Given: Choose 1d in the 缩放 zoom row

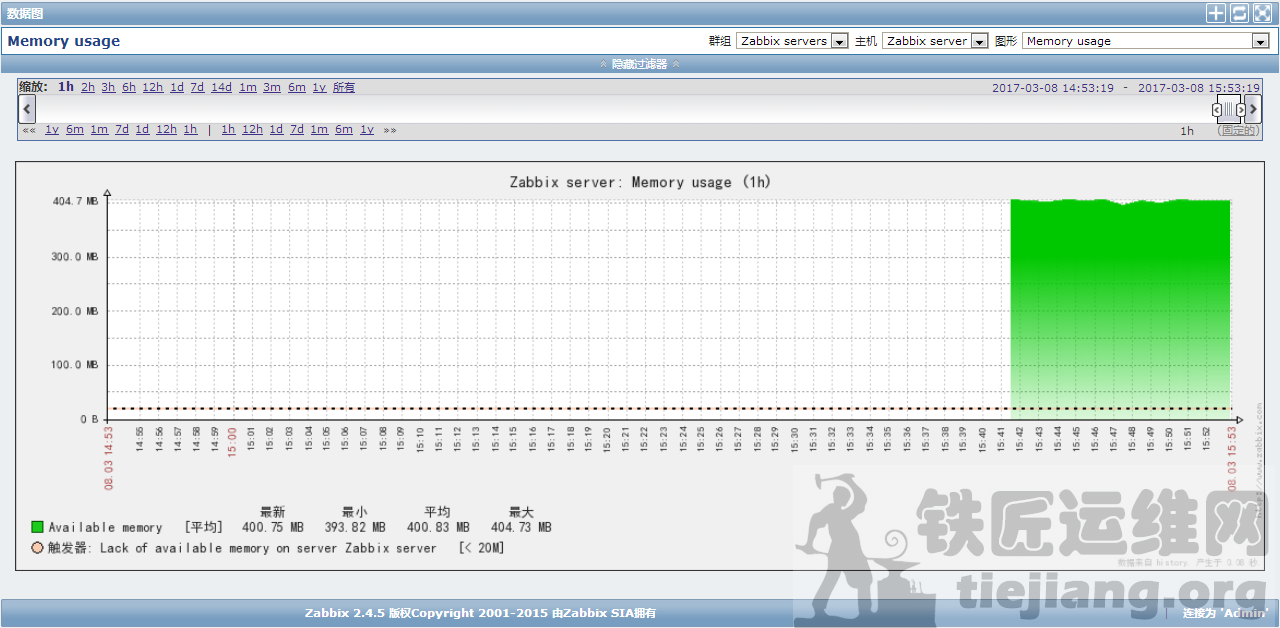Looking at the screenshot, I should 177,87.
